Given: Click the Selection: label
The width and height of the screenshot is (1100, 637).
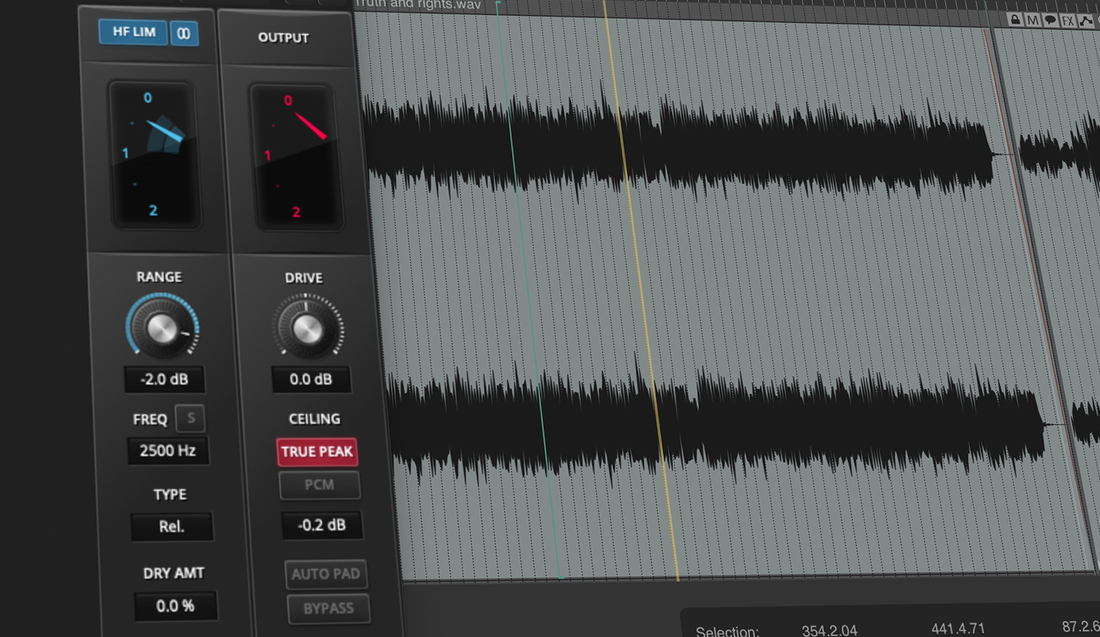Looking at the screenshot, I should (x=727, y=631).
